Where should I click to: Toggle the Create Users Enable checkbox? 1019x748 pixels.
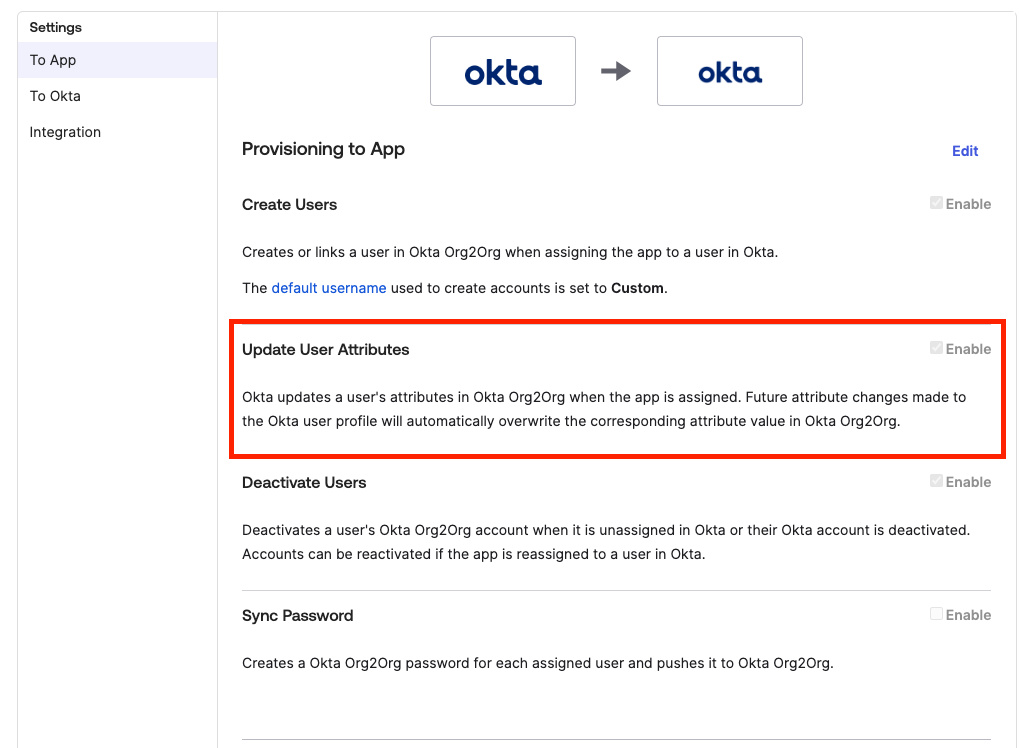click(x=936, y=203)
